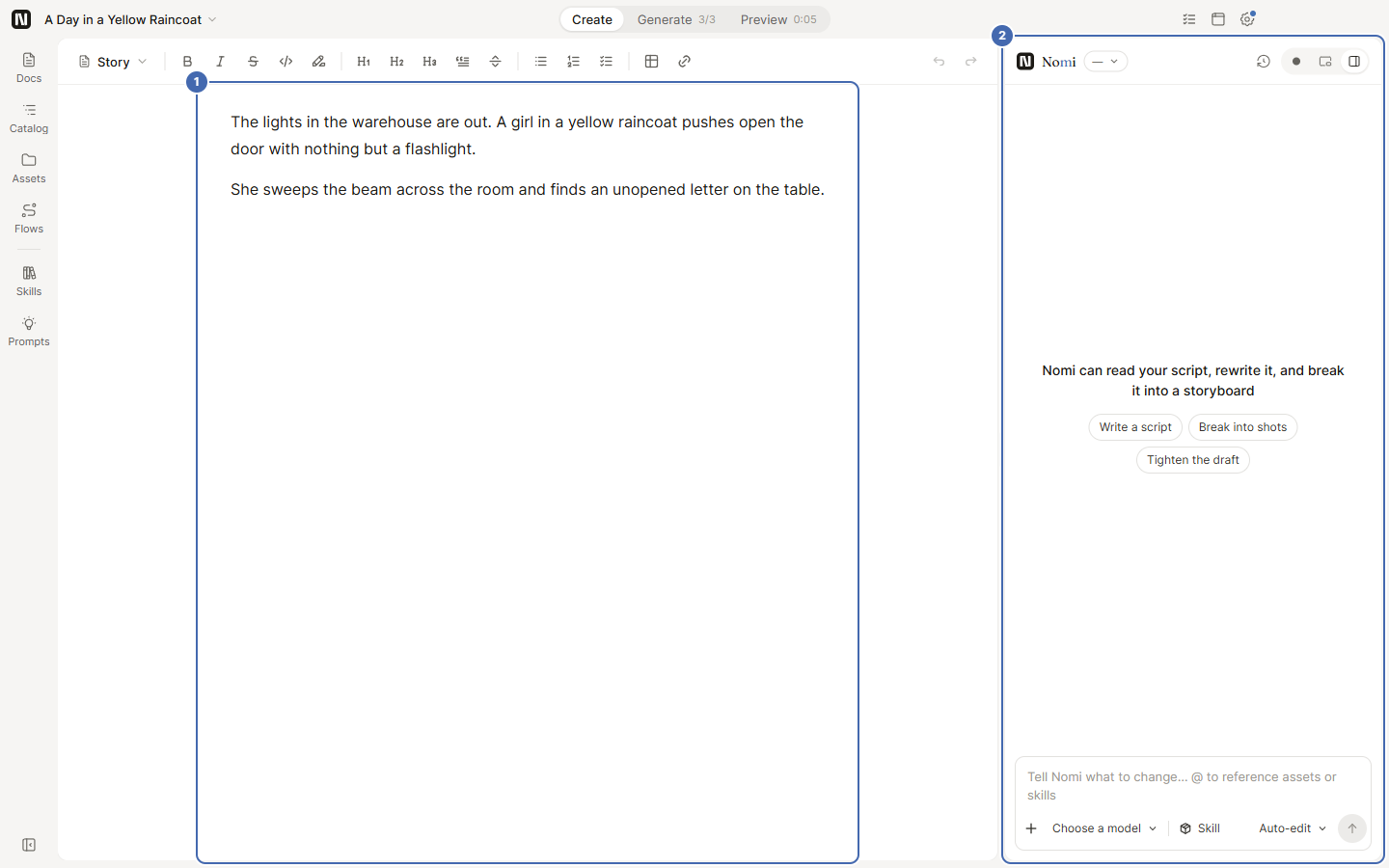
Task: Insert a block quote
Action: [x=462, y=62]
